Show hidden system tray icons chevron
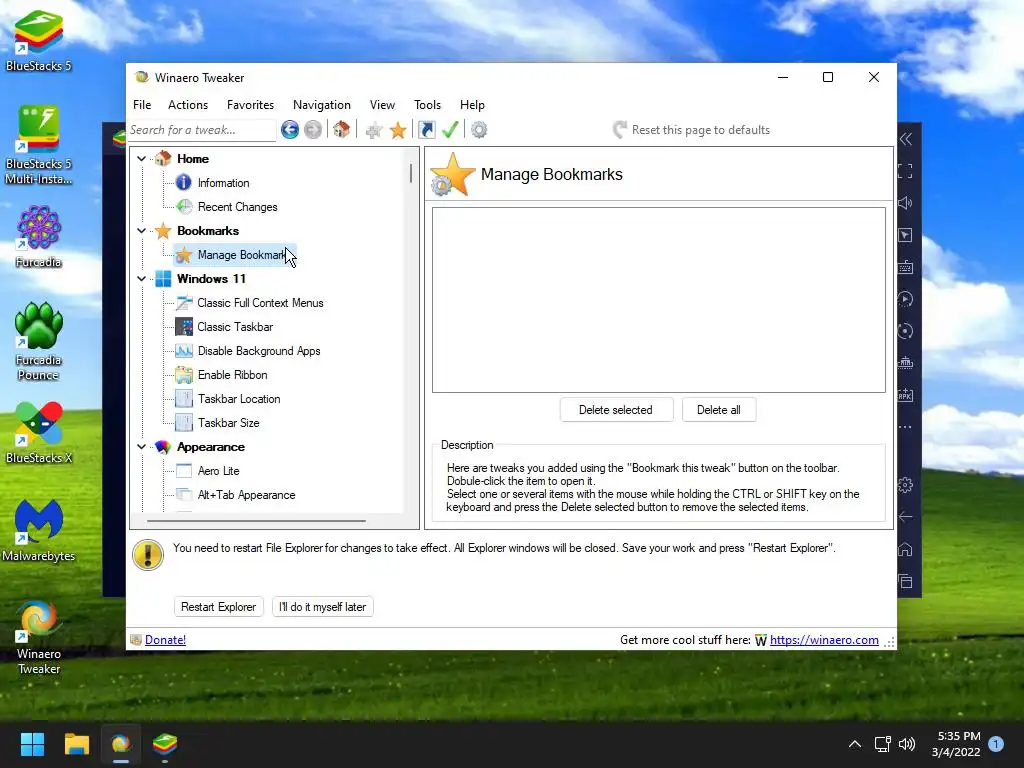This screenshot has height=768, width=1024. point(854,744)
